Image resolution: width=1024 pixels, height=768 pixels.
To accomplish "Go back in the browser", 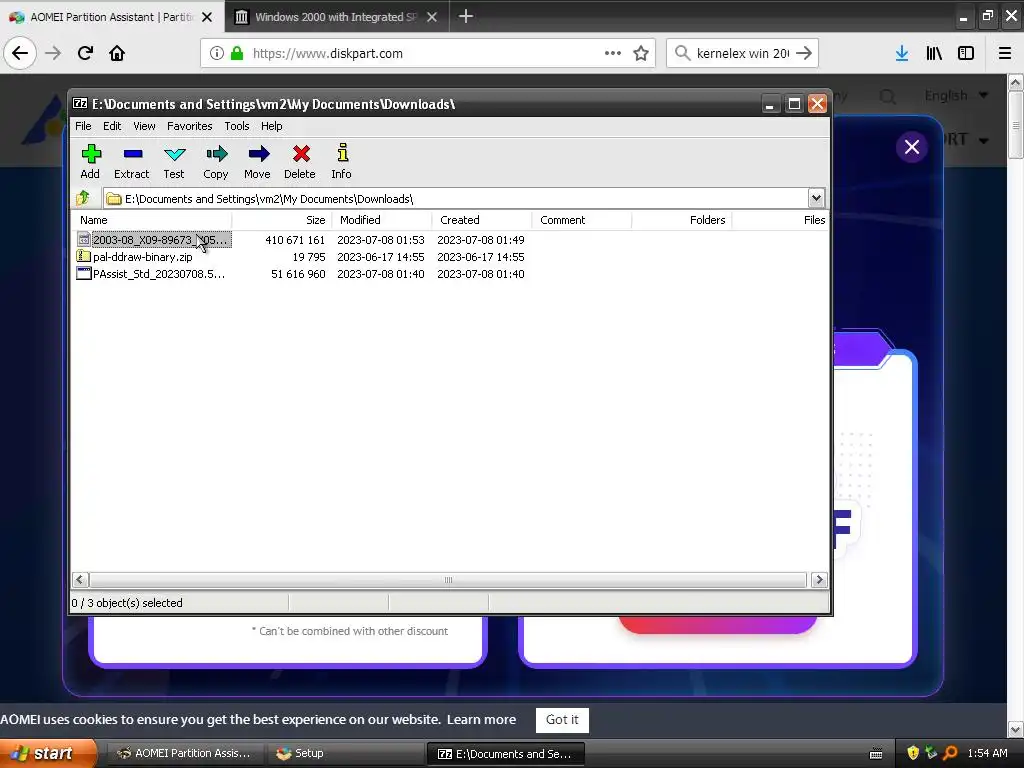I will [x=20, y=53].
